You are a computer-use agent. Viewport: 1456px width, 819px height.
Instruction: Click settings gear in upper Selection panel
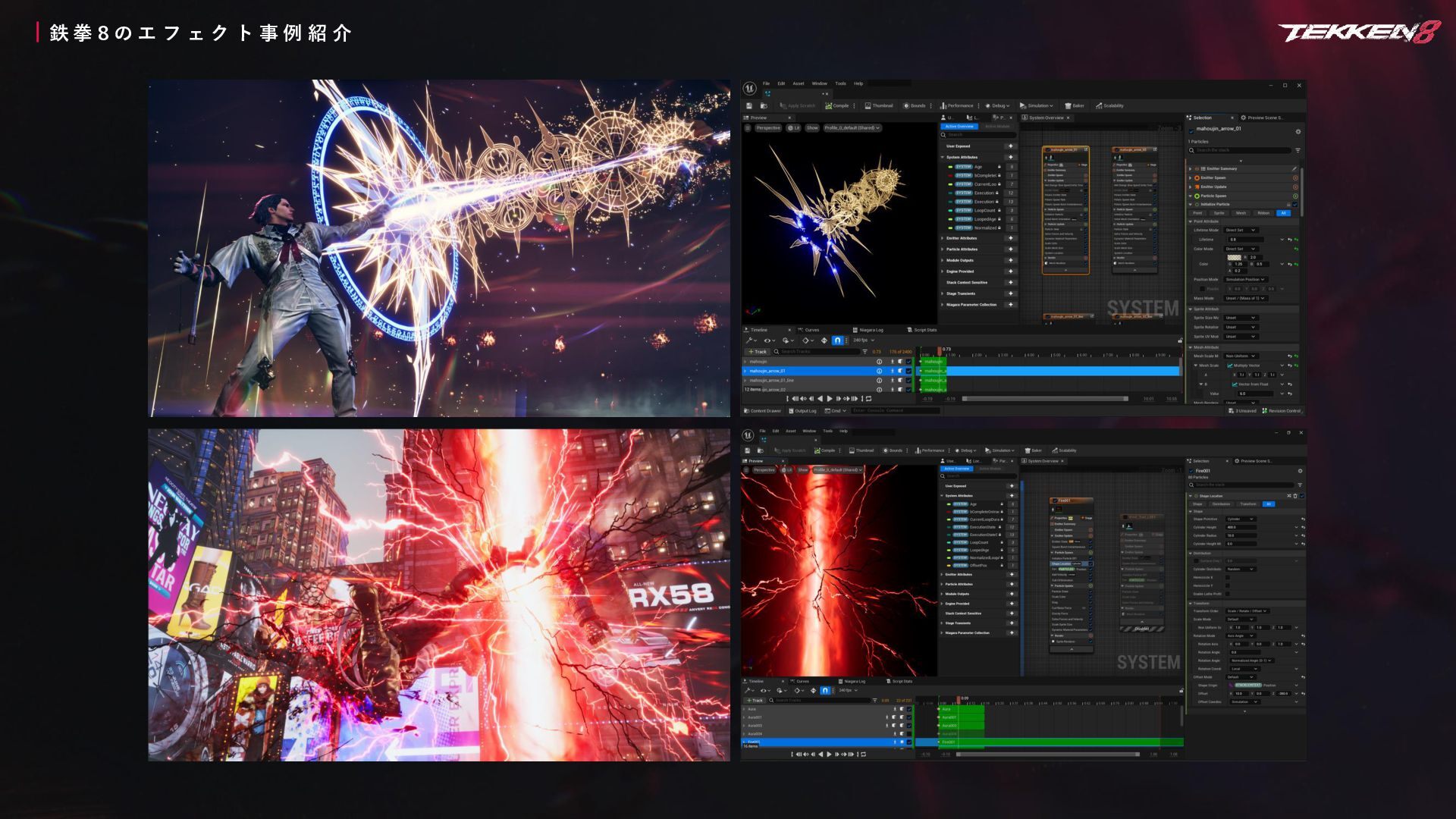[x=1298, y=132]
